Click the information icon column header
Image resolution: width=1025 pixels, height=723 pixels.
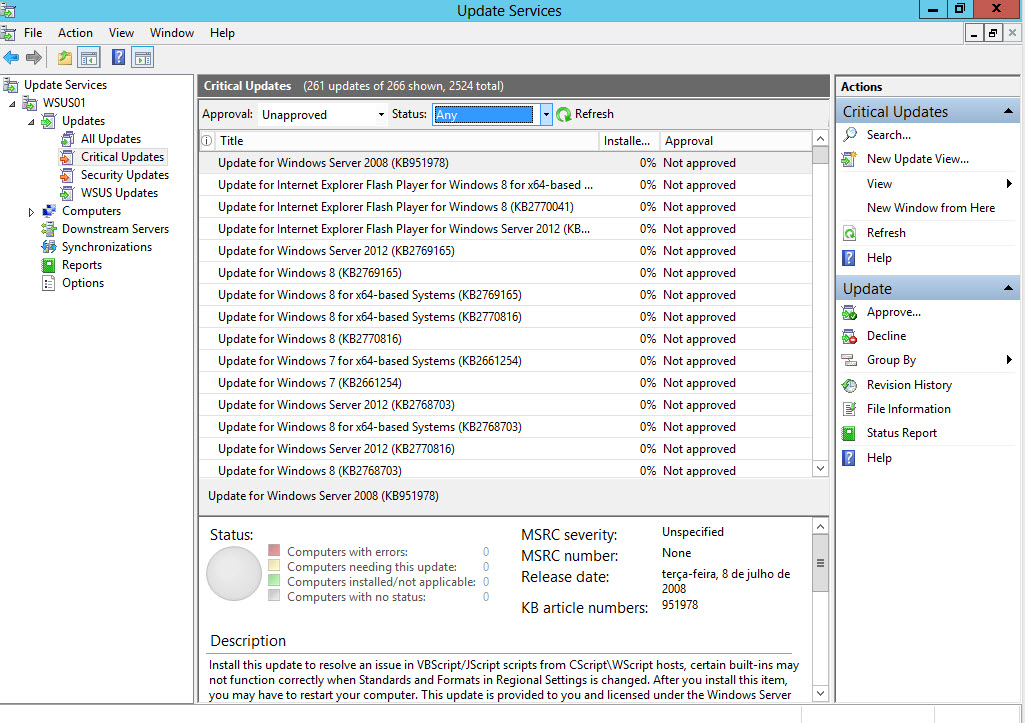pyautogui.click(x=207, y=141)
